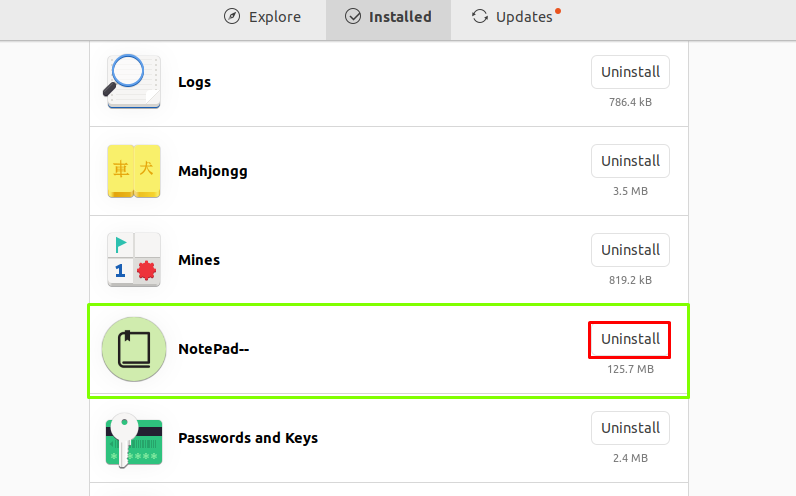Open the Mines list entry title
Viewport: 796px width, 496px height.
[x=199, y=260]
